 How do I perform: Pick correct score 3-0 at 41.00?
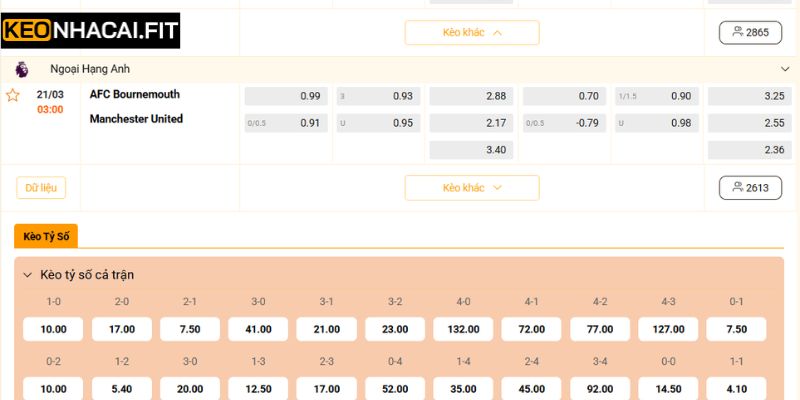tap(258, 329)
